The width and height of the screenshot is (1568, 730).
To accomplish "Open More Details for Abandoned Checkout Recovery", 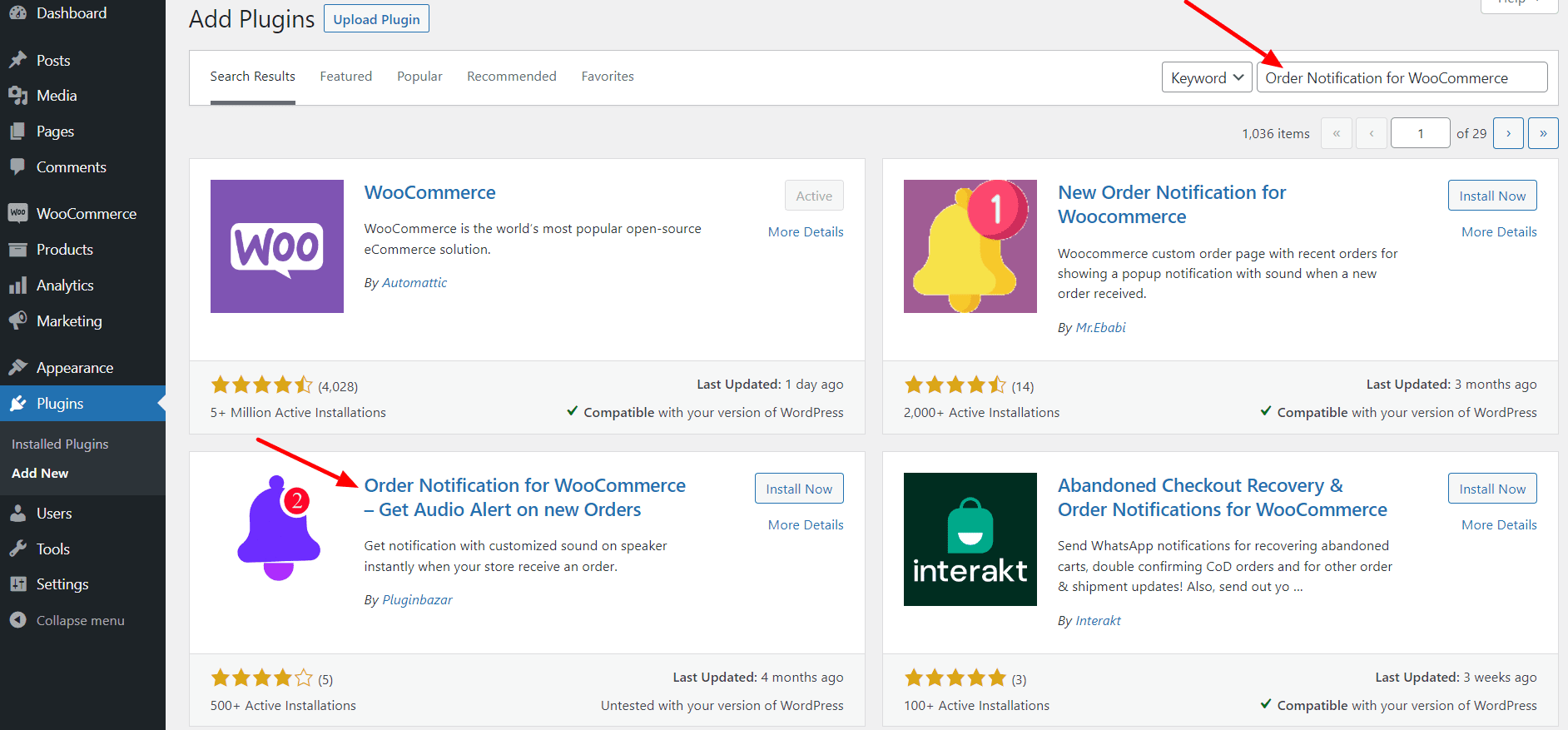I will pyautogui.click(x=1498, y=524).
